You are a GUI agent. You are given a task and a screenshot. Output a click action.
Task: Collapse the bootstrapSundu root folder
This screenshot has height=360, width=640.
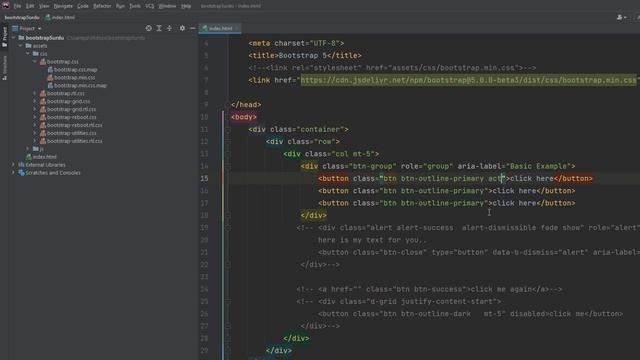13,38
